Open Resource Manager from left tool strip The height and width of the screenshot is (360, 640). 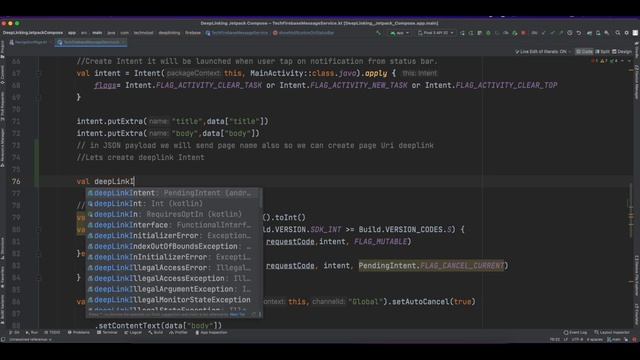(2, 147)
